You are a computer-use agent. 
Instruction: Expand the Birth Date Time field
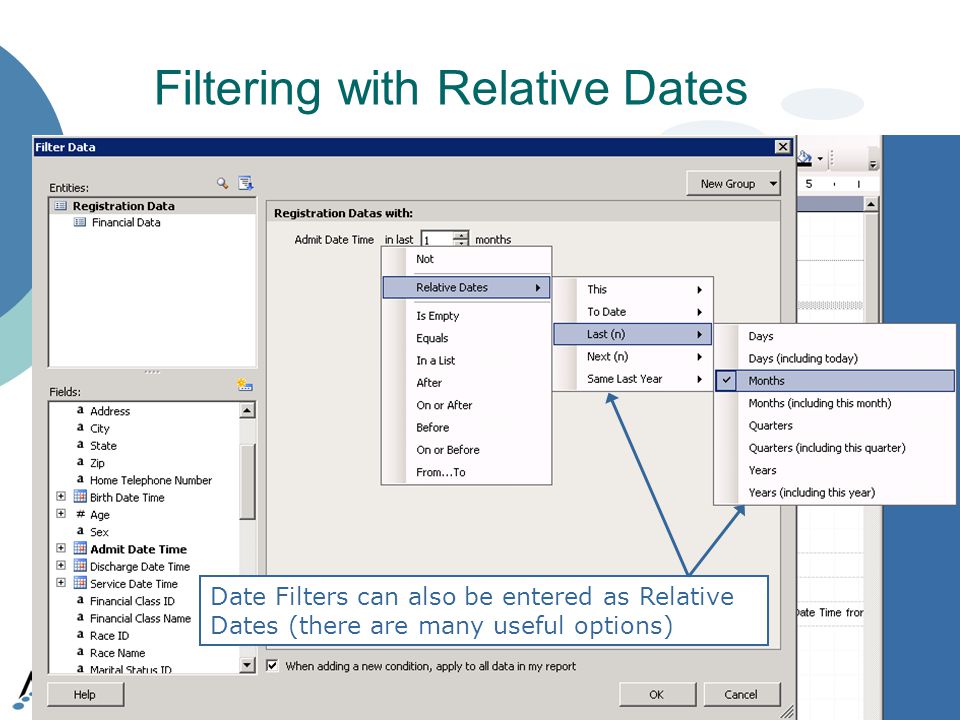pos(61,497)
